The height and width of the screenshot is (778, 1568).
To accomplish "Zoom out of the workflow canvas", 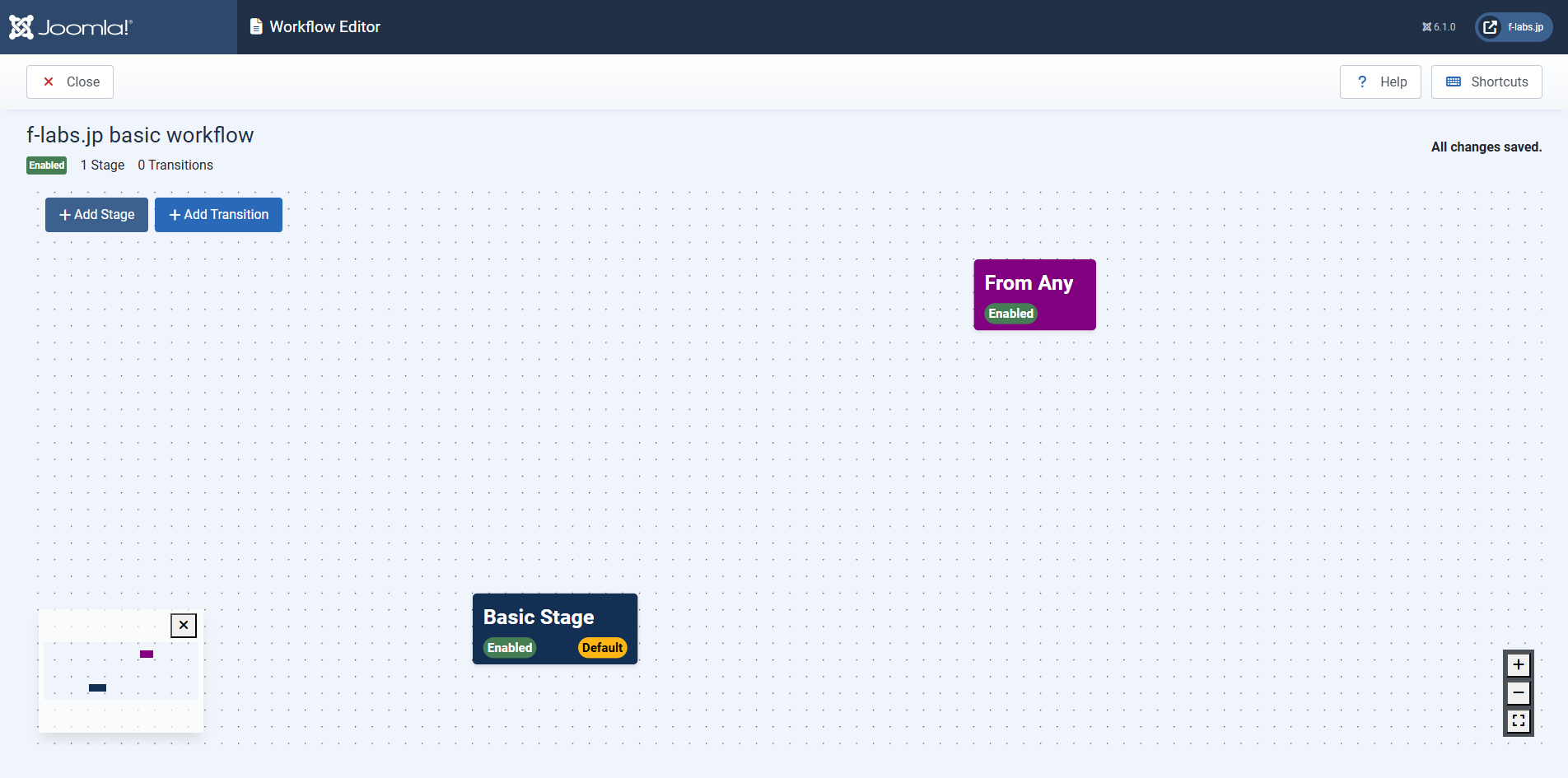I will tap(1518, 693).
